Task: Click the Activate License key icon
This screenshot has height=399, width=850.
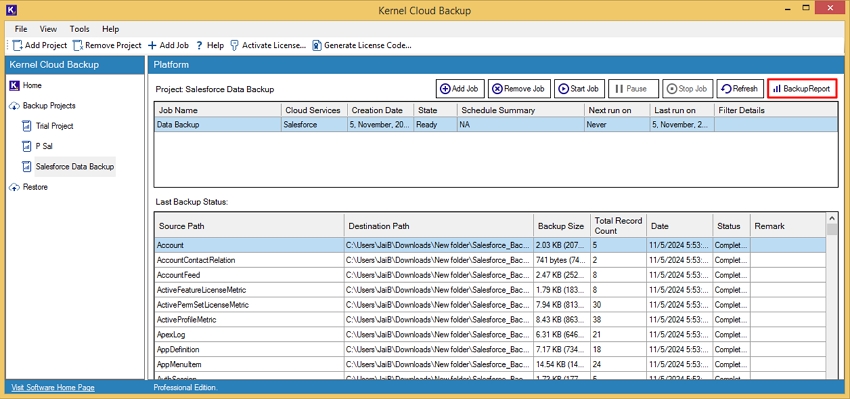Action: [x=234, y=46]
